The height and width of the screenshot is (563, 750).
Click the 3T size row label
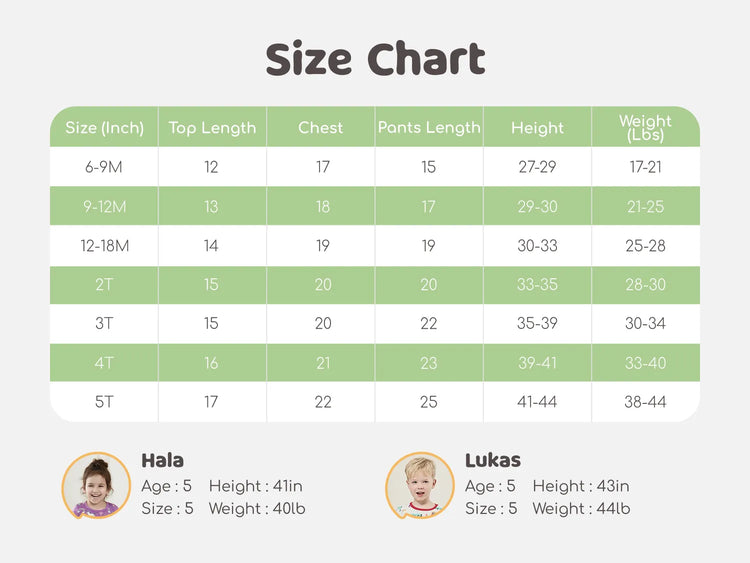click(x=104, y=323)
